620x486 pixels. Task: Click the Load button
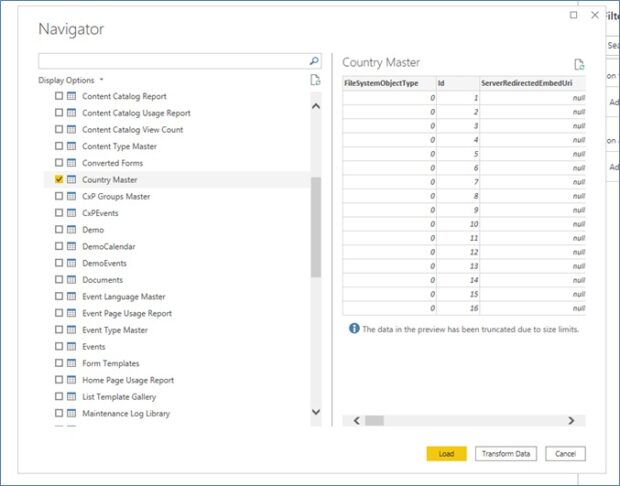[446, 454]
